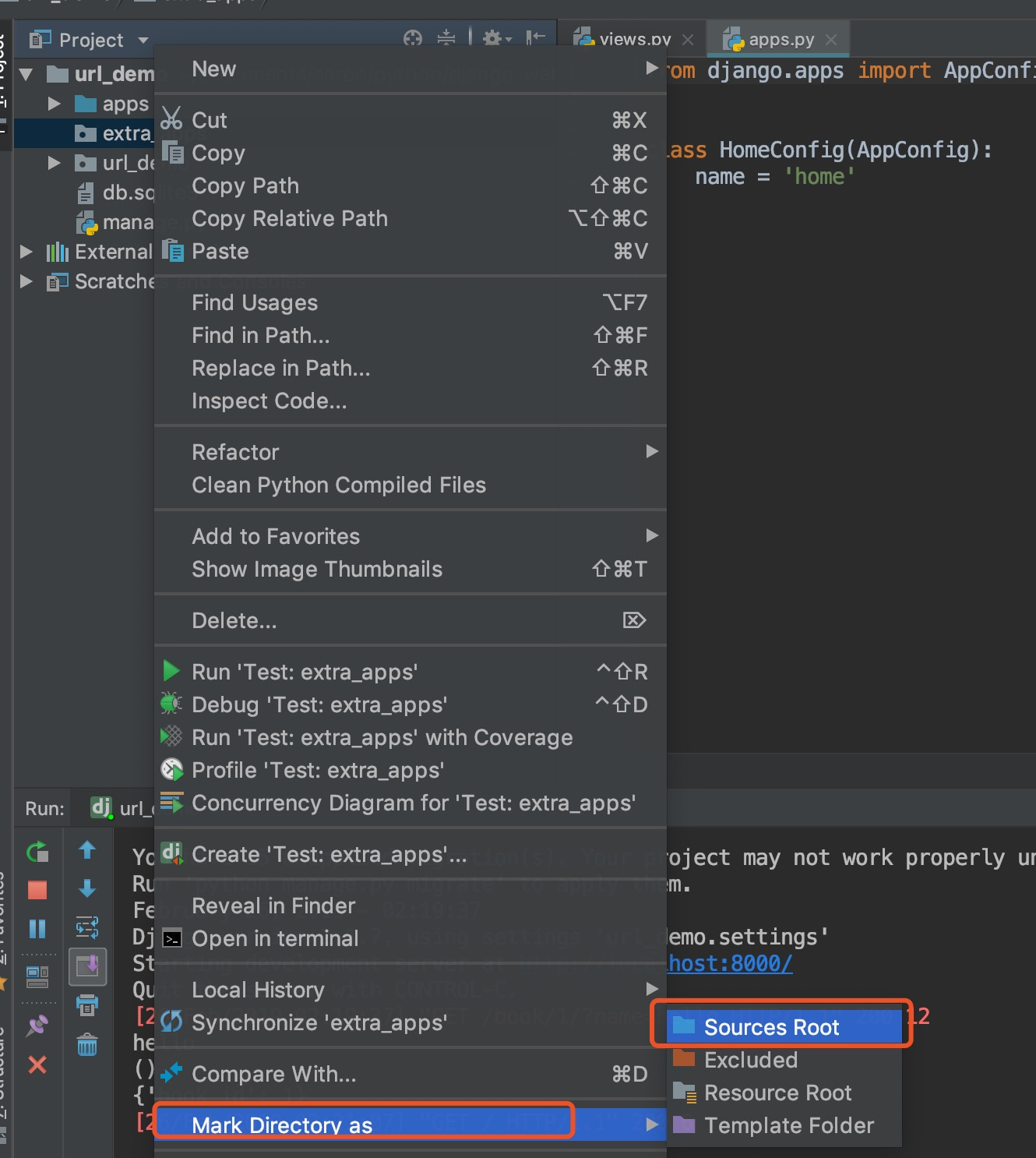Viewport: 1036px width, 1158px height.
Task: Debug 'Test: extra_apps'
Action: (411, 704)
